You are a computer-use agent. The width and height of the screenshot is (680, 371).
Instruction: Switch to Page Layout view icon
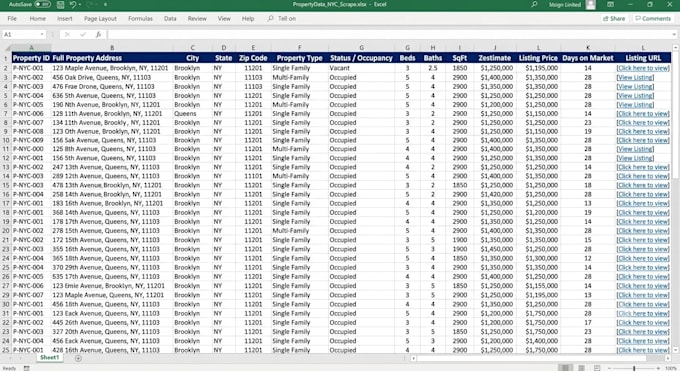581,368
